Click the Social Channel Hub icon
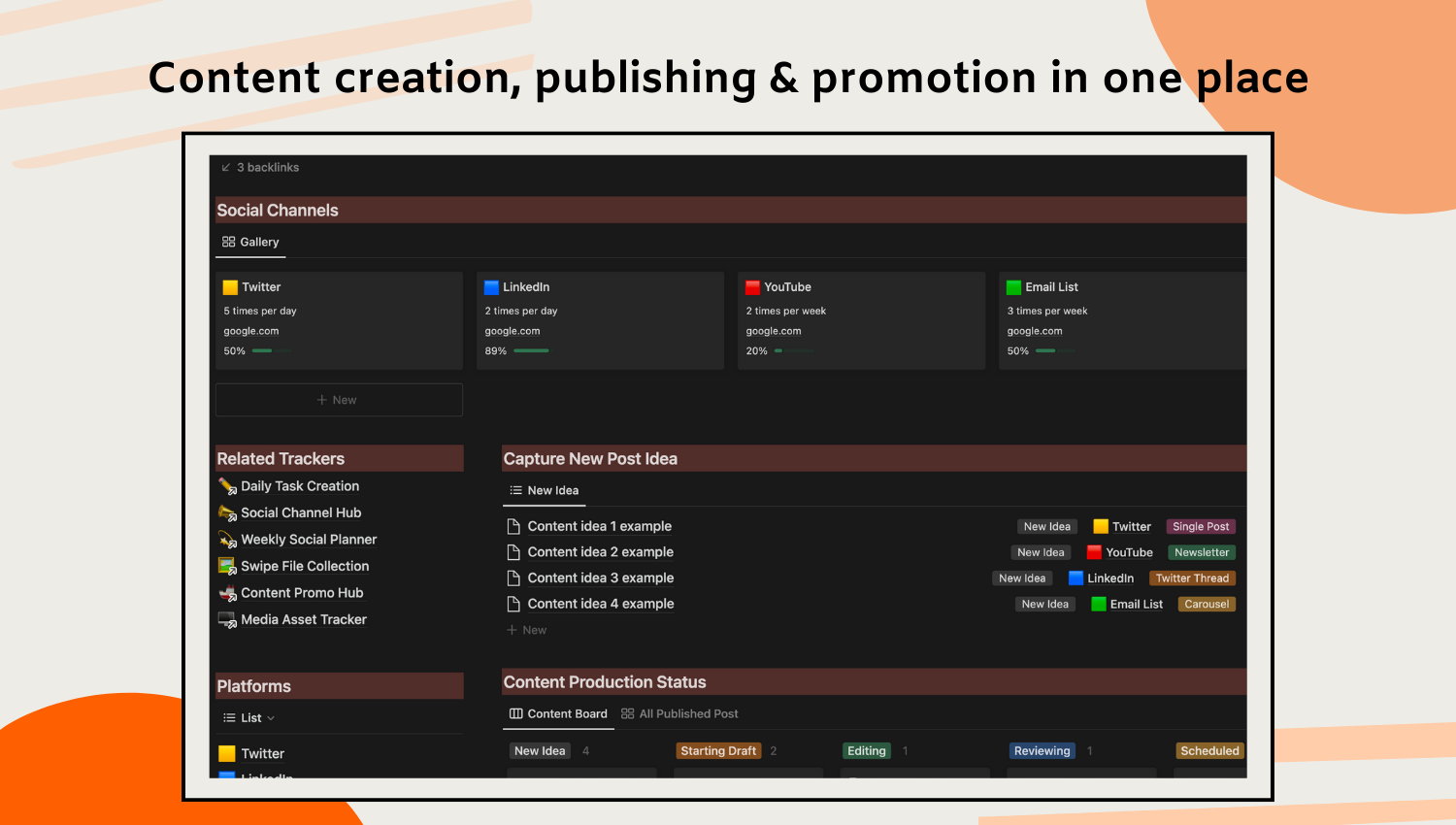Image resolution: width=1456 pixels, height=825 pixels. (227, 512)
